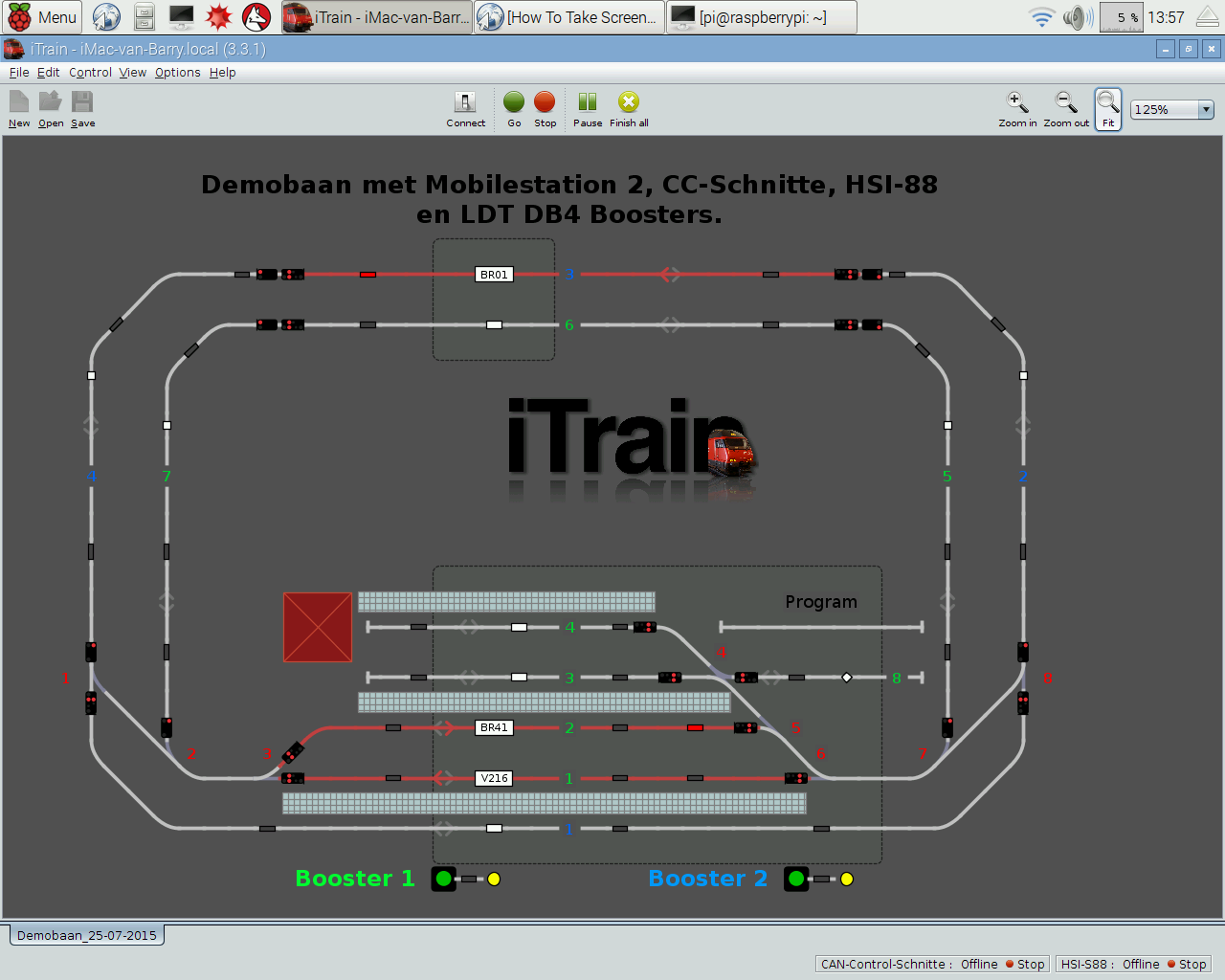Click the Stop indicator beside CAN-Control-Schnitte
1225x980 pixels.
1025,964
